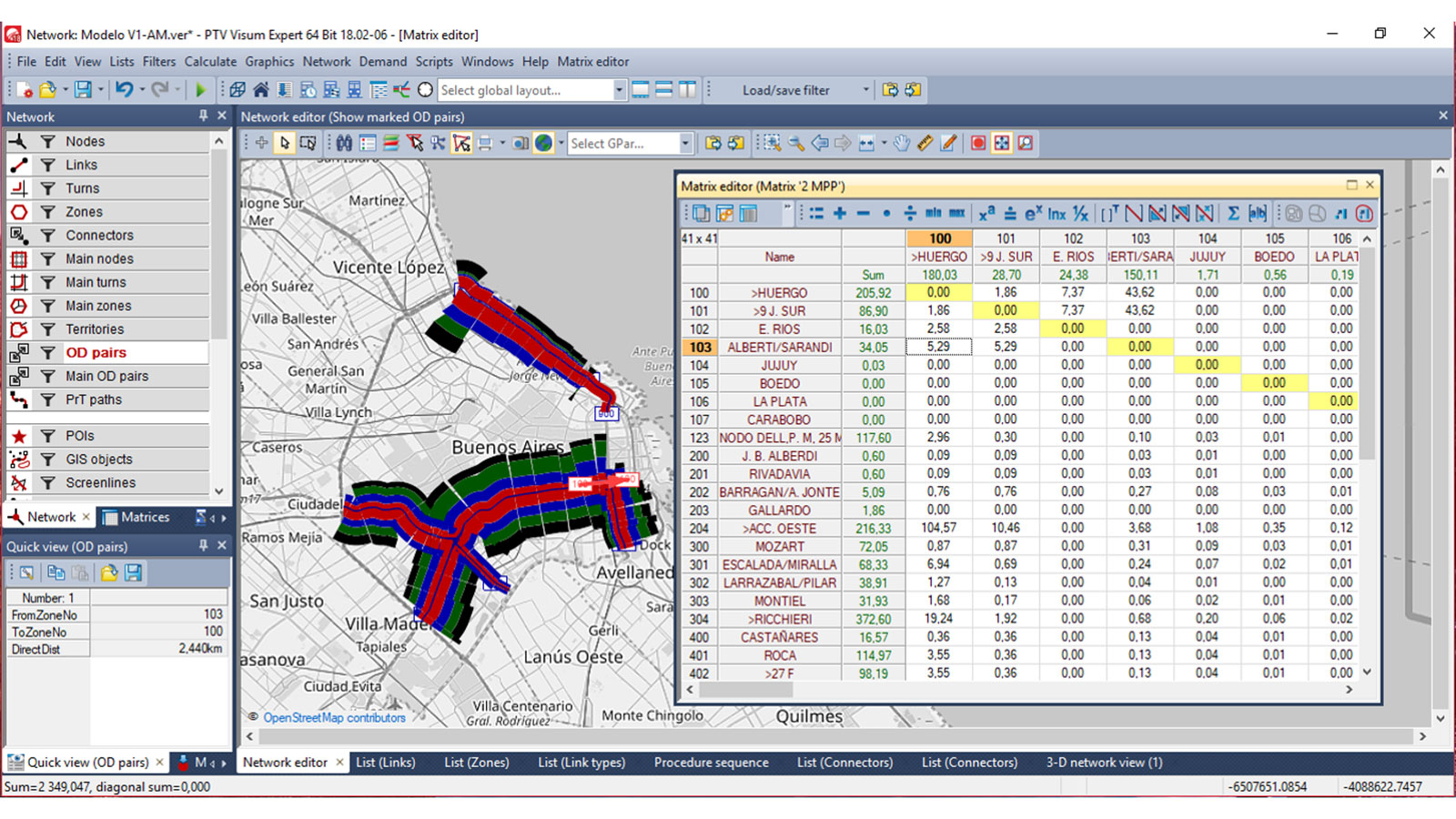Transpose the matrix with the T icon
The image size is (1456, 819).
click(x=1110, y=213)
